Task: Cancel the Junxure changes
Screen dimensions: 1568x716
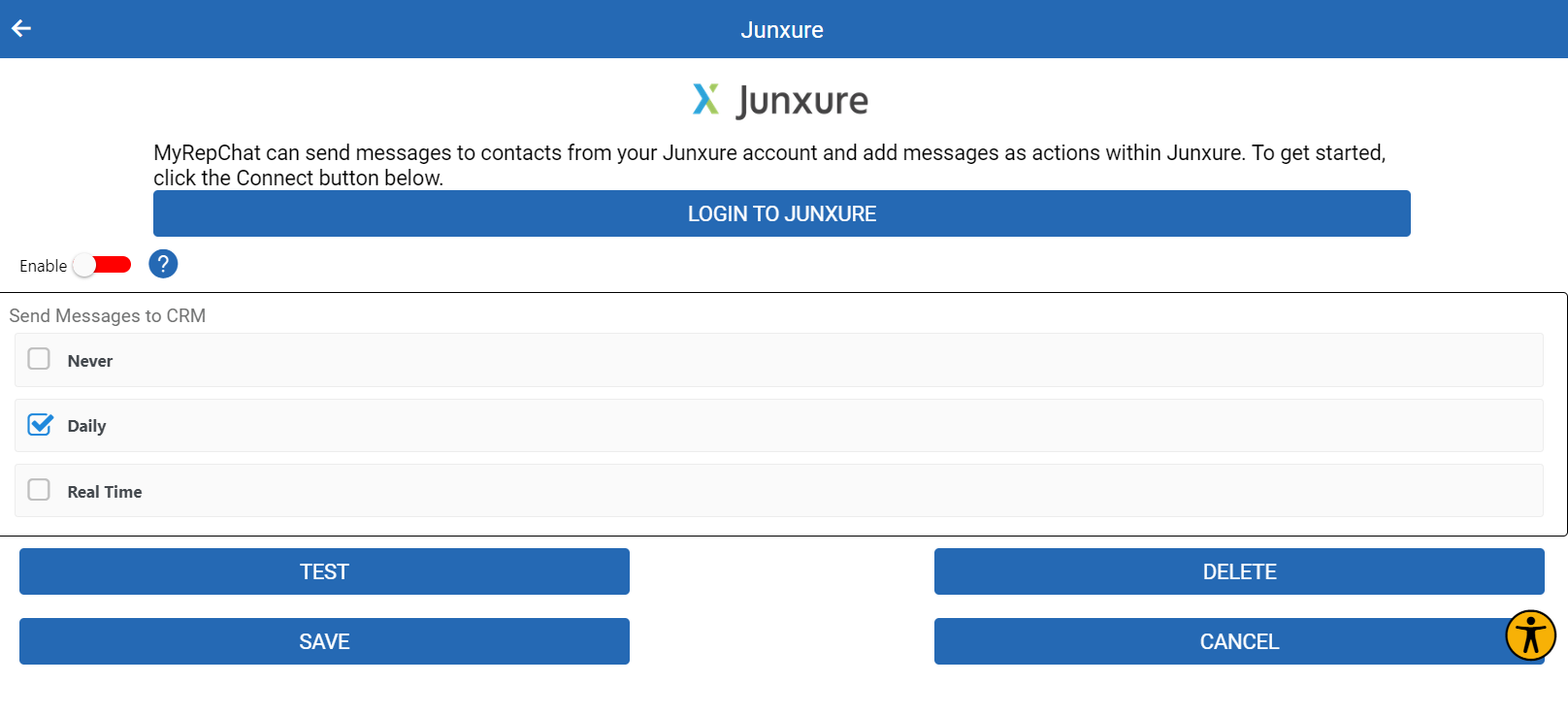Action: click(1239, 641)
